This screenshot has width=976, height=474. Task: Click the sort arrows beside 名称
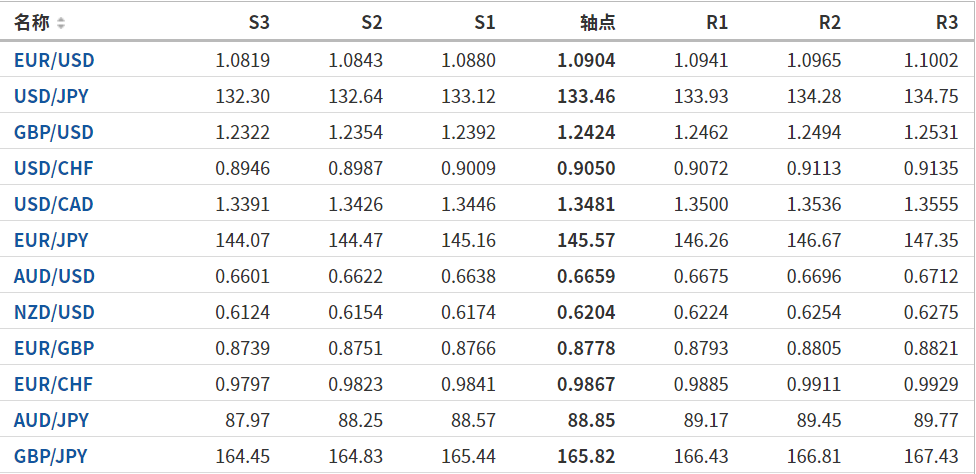tap(61, 23)
